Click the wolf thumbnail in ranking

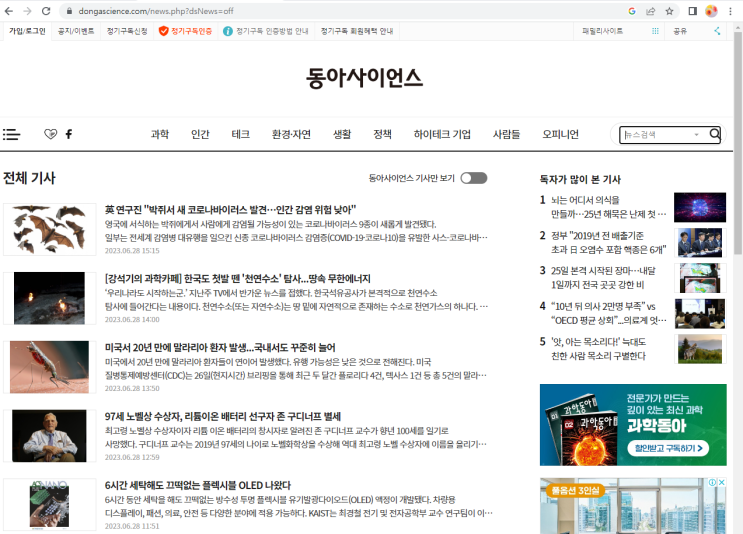pyautogui.click(x=700, y=349)
